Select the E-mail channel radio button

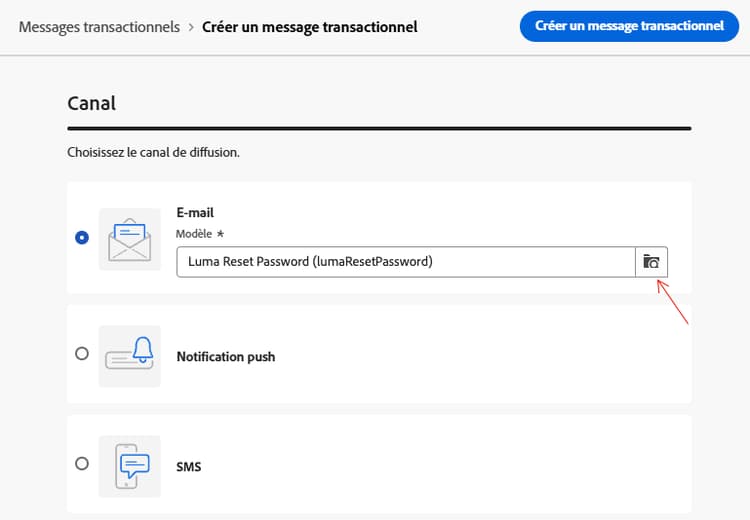[x=82, y=237]
